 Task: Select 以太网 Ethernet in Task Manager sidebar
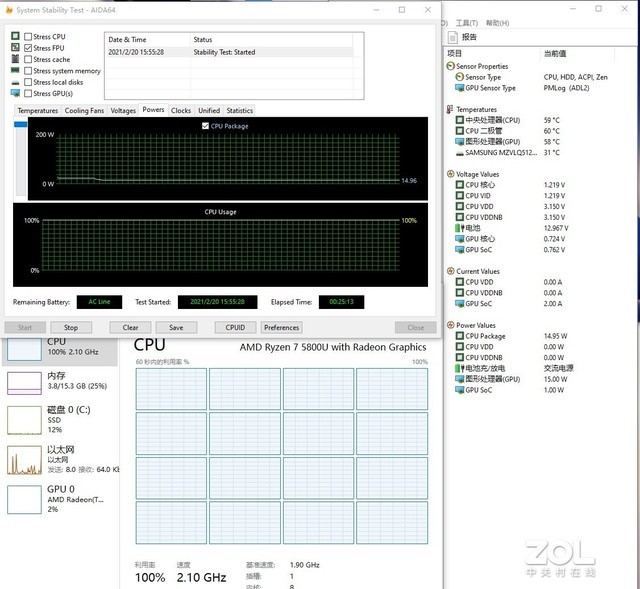coord(60,459)
